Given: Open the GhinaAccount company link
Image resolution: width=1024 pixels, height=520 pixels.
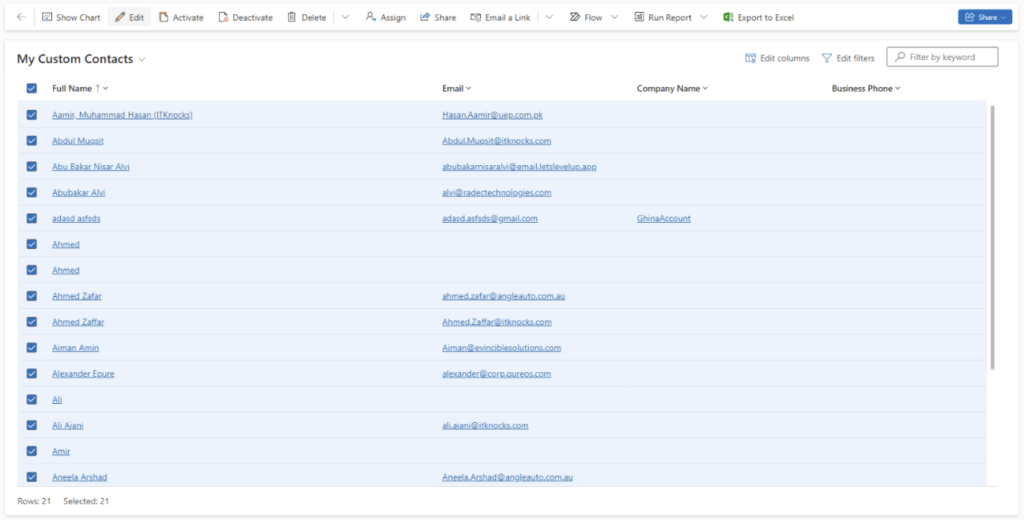Looking at the screenshot, I should pos(663,218).
